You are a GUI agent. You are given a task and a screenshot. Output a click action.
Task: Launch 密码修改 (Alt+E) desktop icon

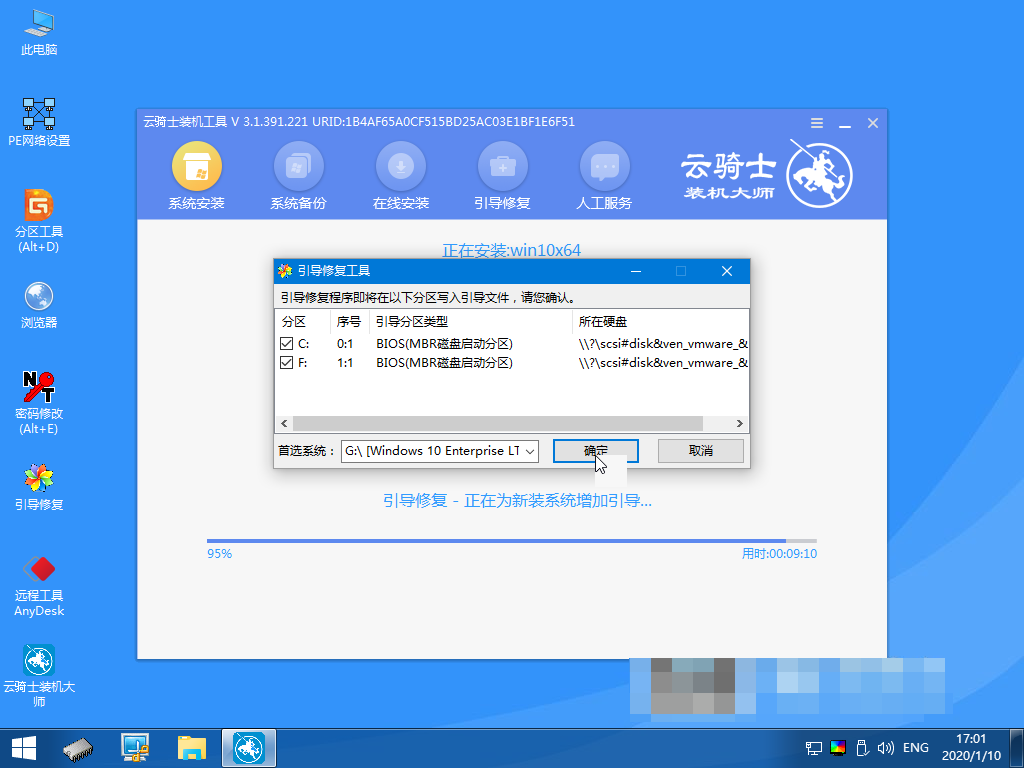pos(39,403)
